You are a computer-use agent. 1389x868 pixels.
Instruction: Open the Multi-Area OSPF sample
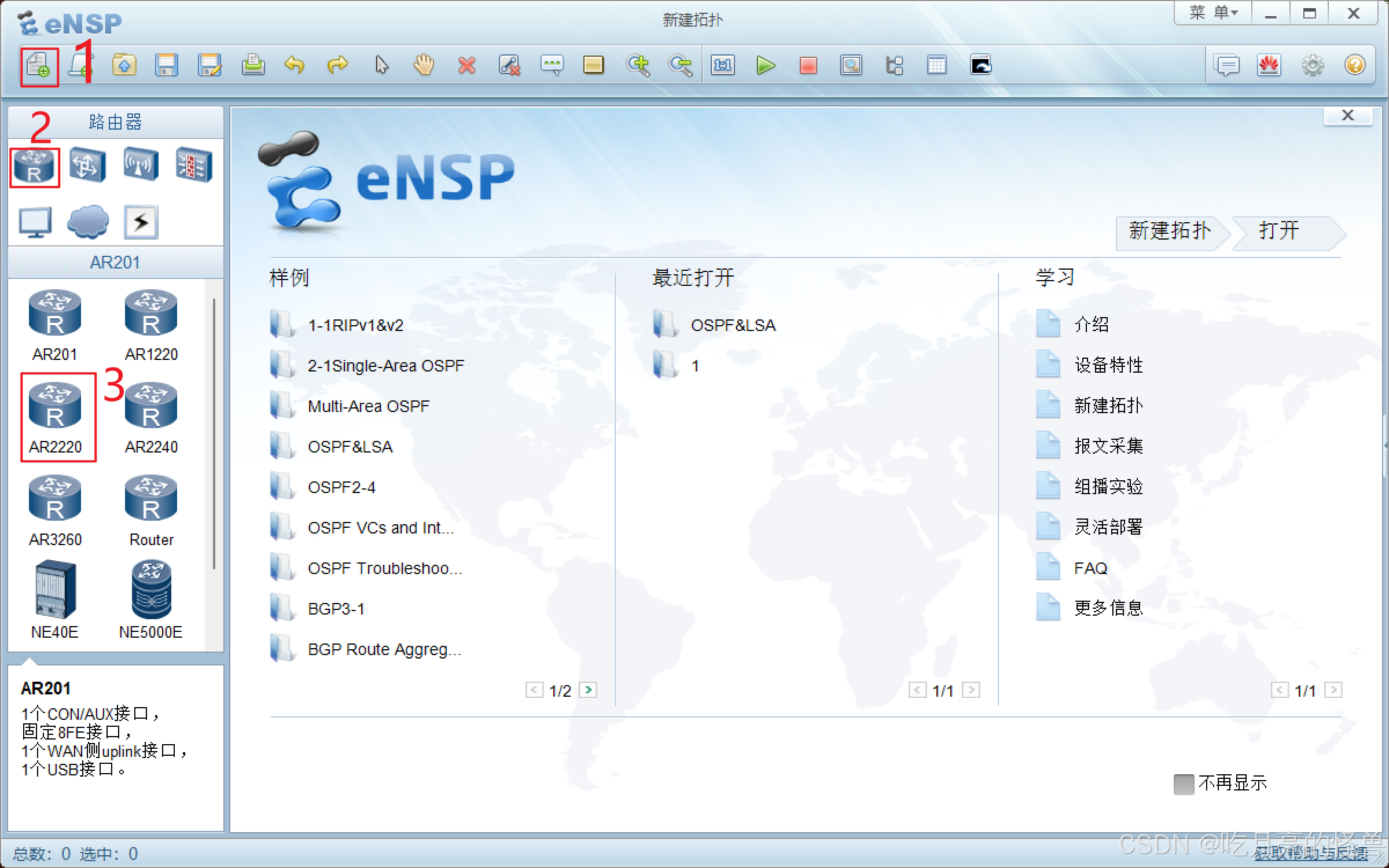pyautogui.click(x=368, y=406)
